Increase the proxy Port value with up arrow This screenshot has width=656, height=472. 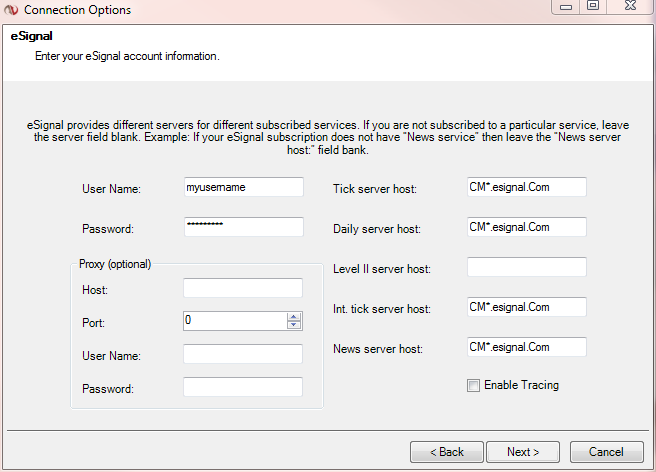[x=294, y=317]
